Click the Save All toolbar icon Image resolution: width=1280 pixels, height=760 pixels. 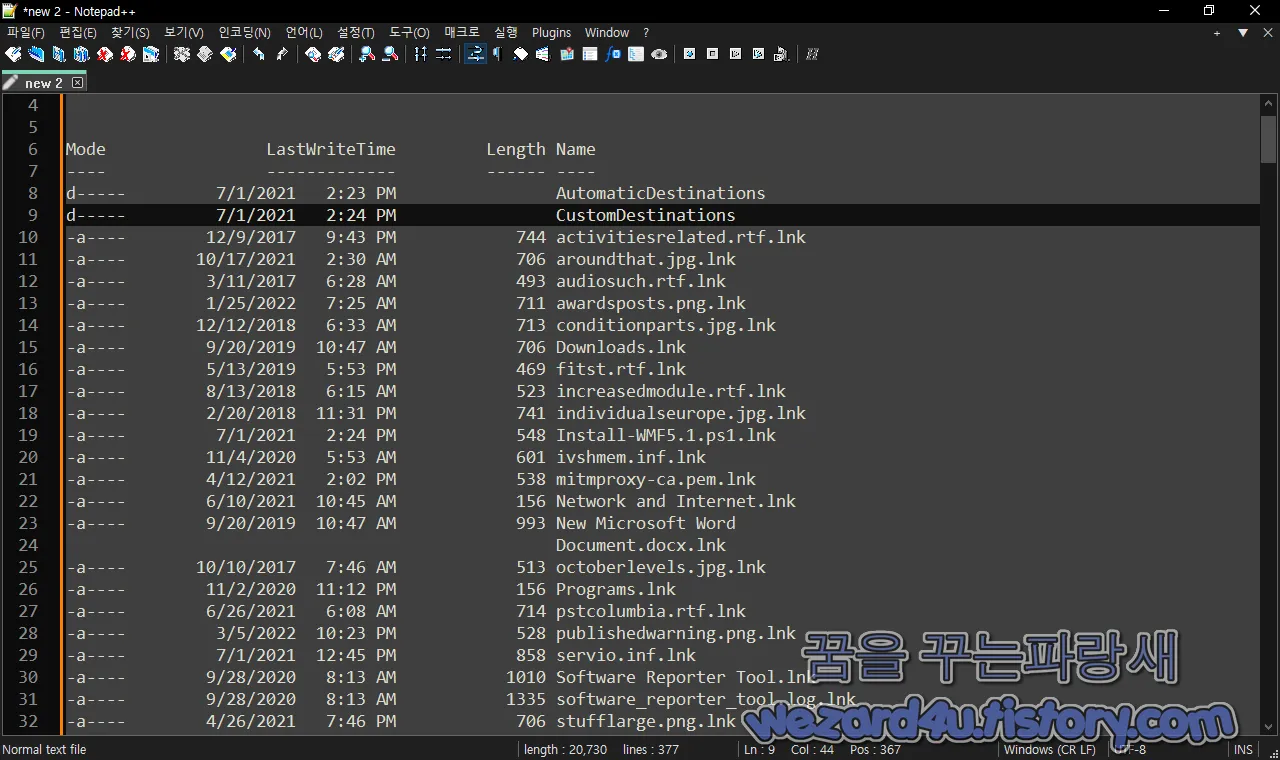coord(82,54)
